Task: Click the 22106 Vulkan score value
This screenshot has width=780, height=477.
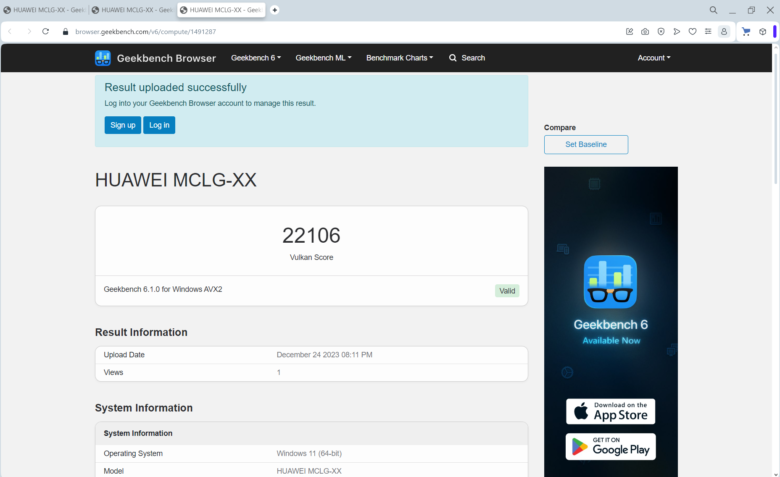Action: tap(311, 235)
